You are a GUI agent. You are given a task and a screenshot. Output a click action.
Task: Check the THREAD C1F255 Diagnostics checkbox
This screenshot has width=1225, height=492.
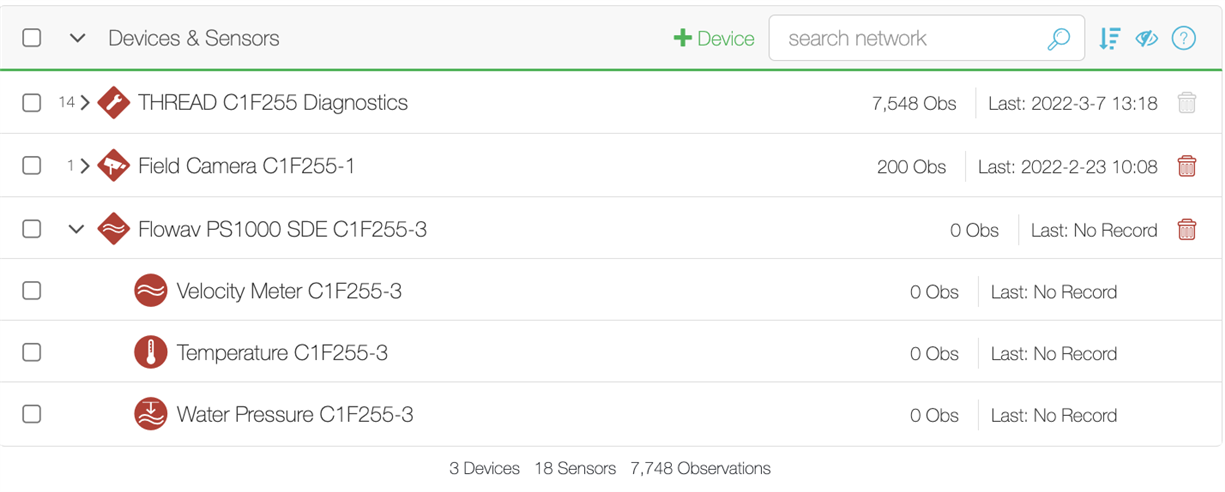32,102
